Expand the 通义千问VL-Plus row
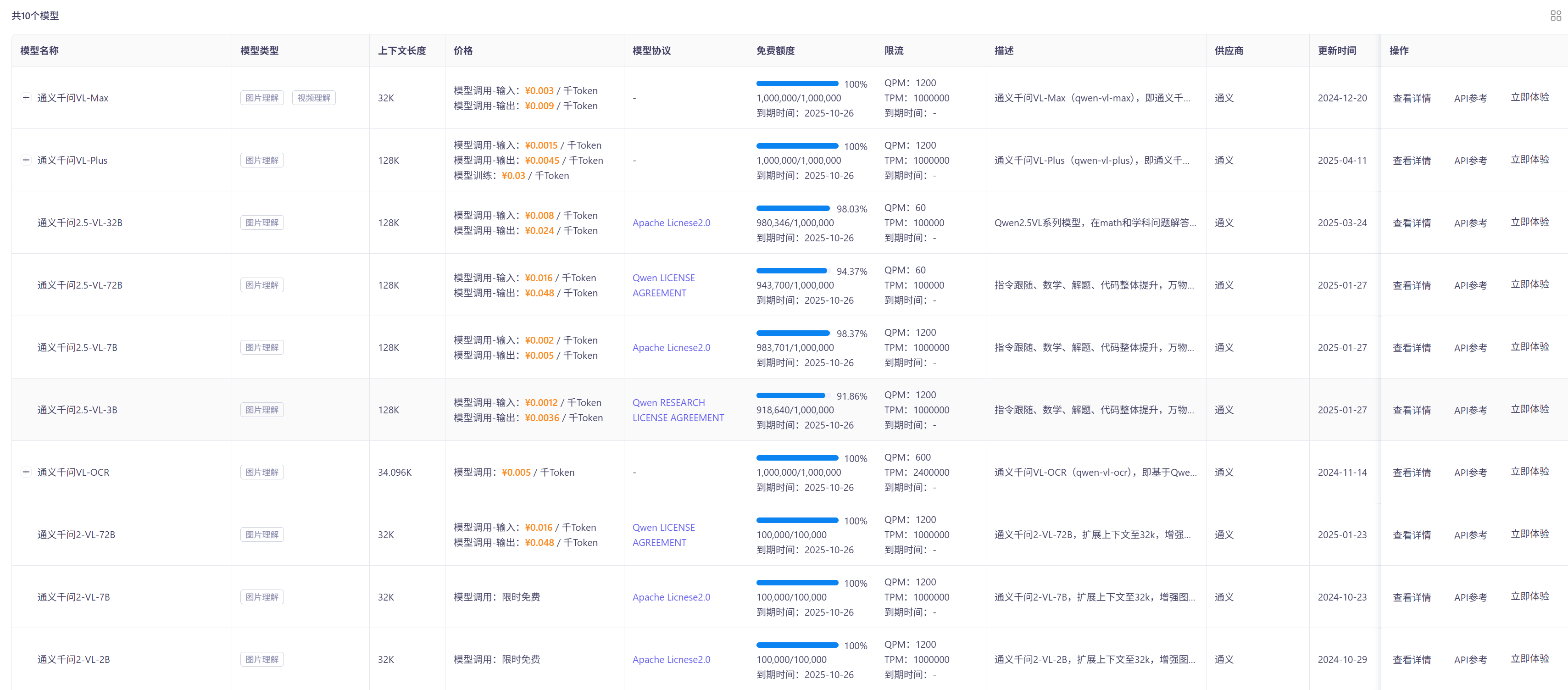The width and height of the screenshot is (1568, 690). (x=26, y=160)
